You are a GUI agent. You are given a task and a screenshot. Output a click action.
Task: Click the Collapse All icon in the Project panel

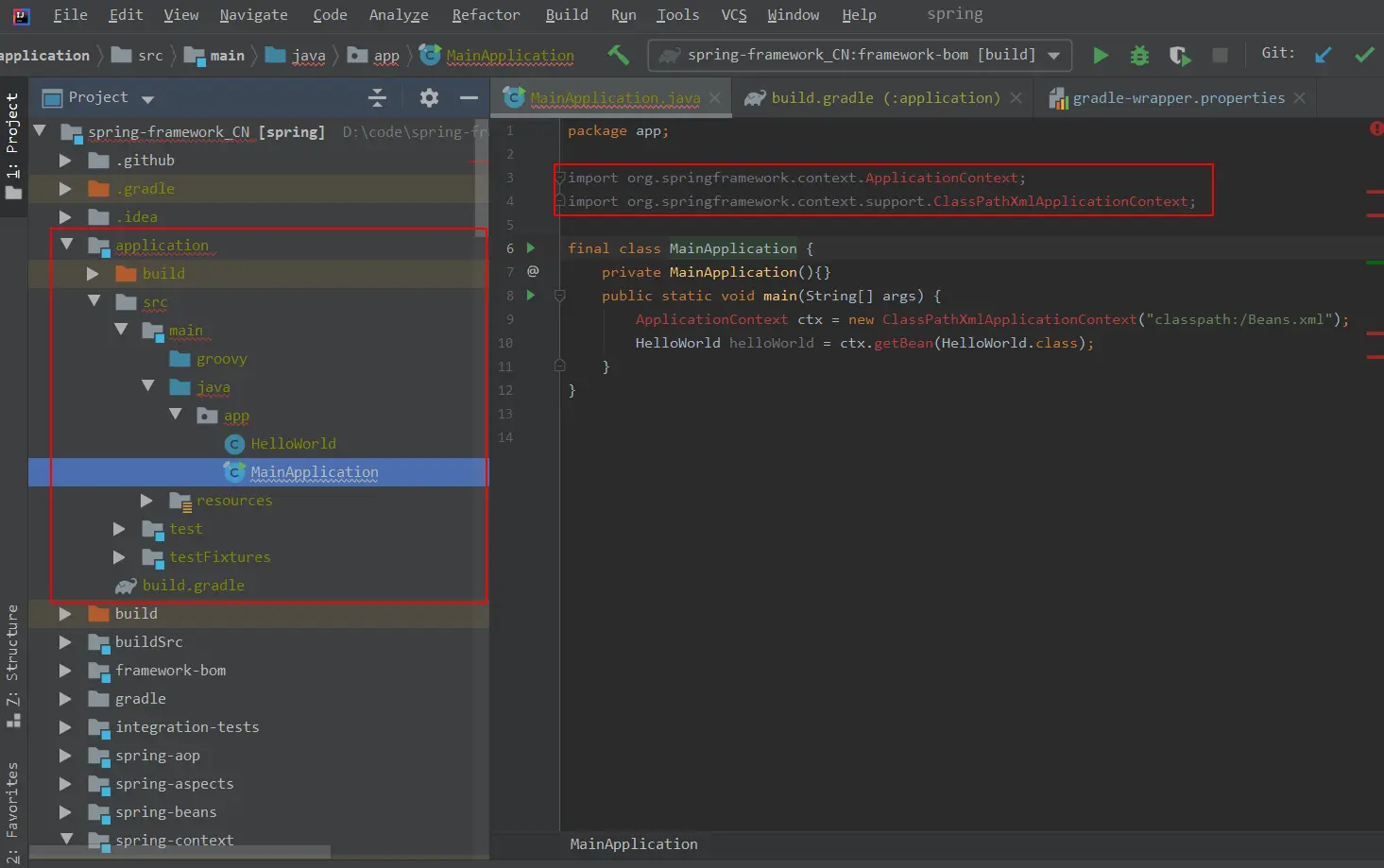pos(377,97)
